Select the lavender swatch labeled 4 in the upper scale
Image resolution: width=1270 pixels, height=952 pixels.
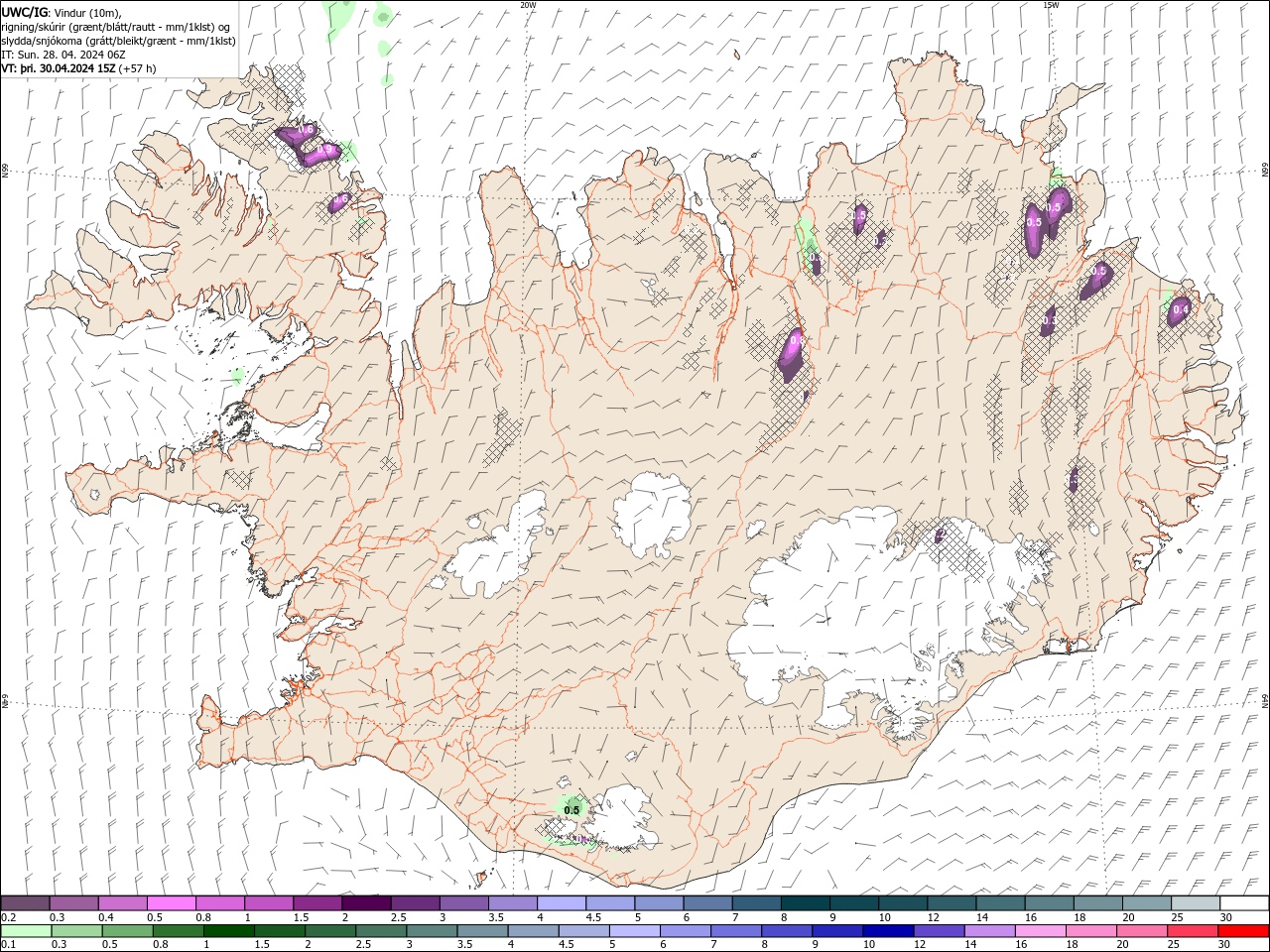[x=561, y=902]
